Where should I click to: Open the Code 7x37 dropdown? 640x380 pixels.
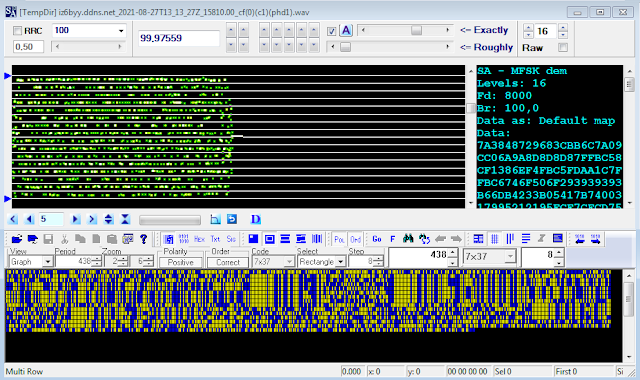point(289,262)
